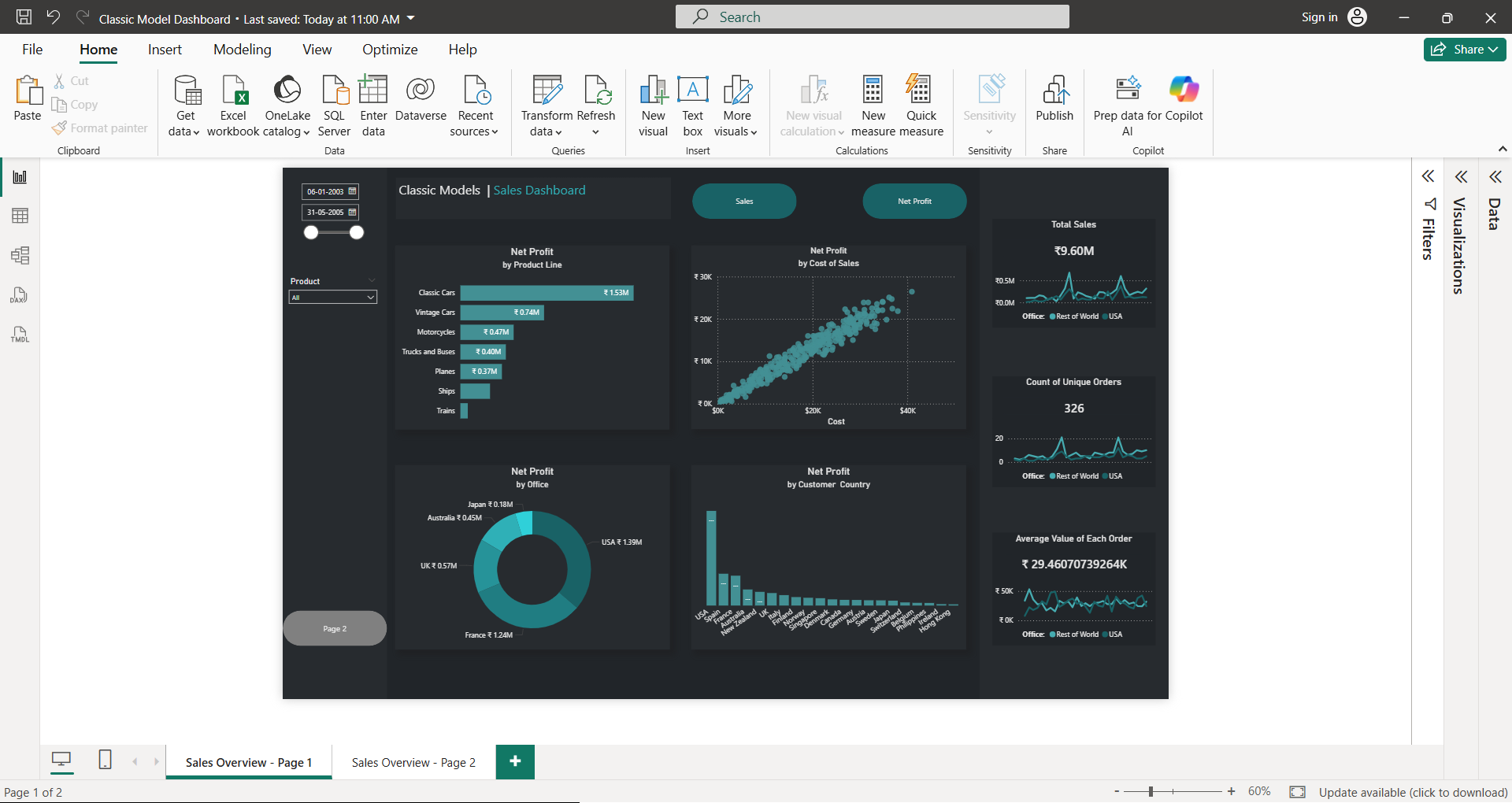1512x803 pixels.
Task: Open the DAX query view
Action: [20, 295]
